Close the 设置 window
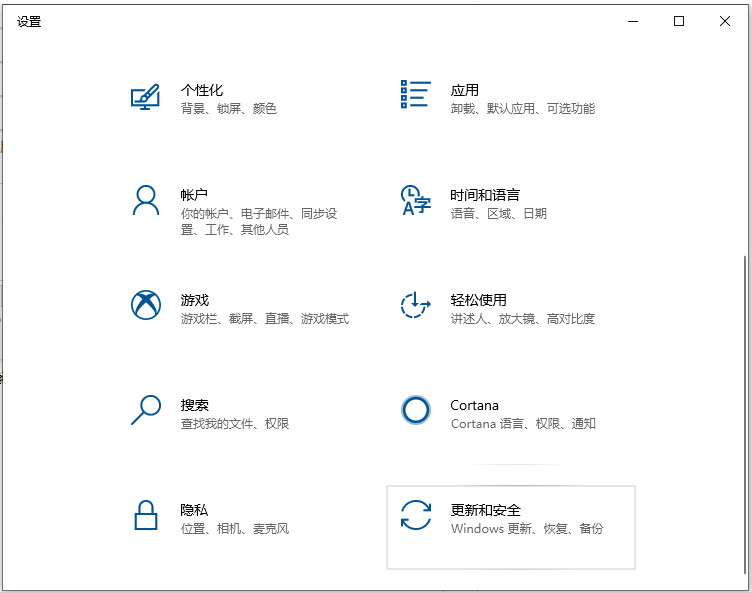The width and height of the screenshot is (752, 593). click(725, 21)
